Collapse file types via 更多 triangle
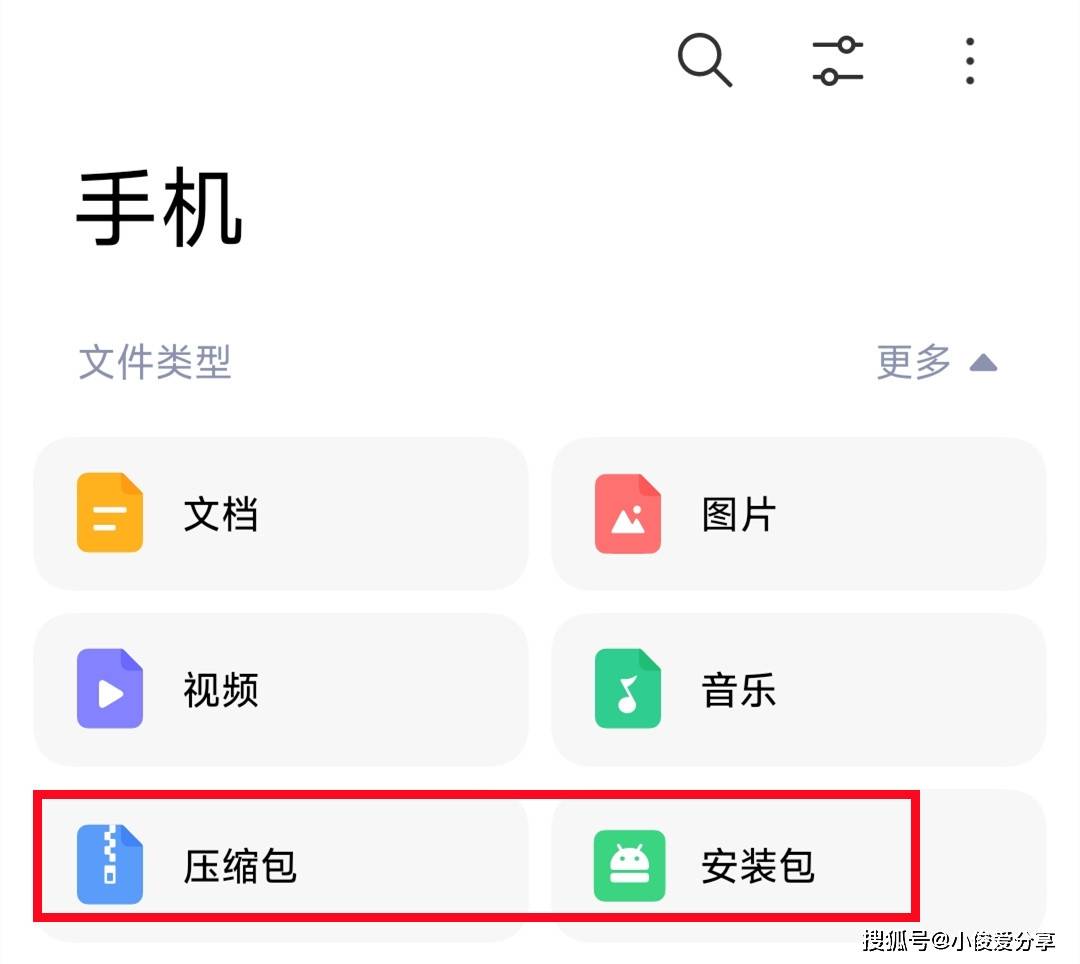Image resolution: width=1080 pixels, height=964 pixels. click(x=983, y=362)
